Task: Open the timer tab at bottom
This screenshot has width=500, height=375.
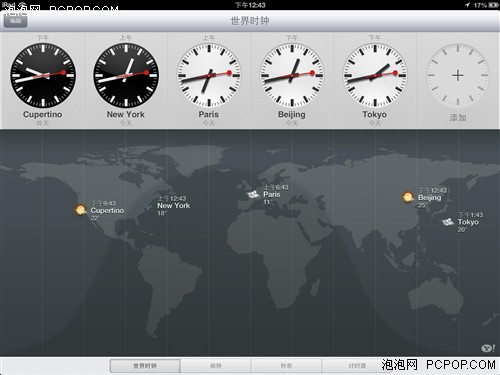Action: pyautogui.click(x=357, y=366)
